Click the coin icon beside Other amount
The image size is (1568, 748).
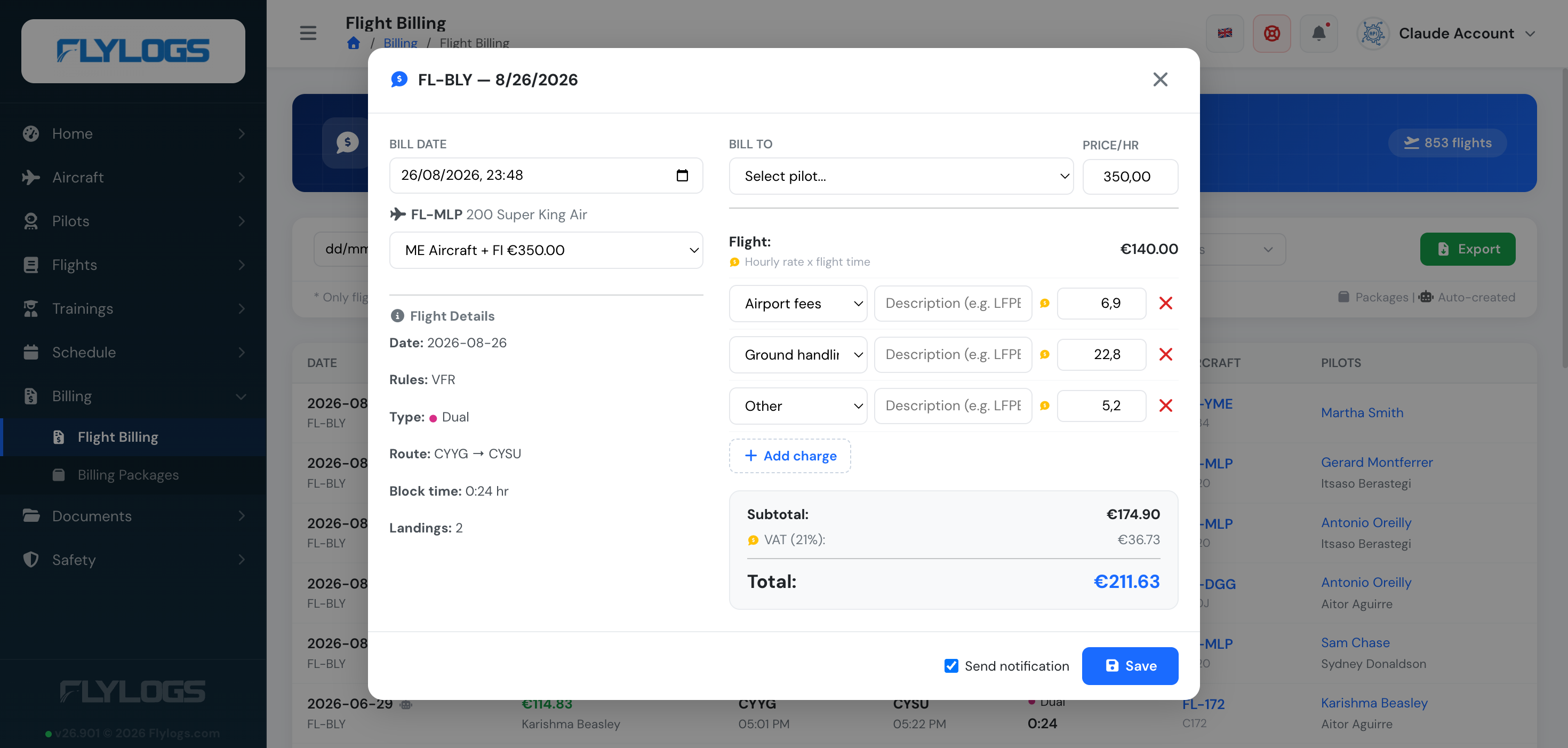coord(1044,405)
